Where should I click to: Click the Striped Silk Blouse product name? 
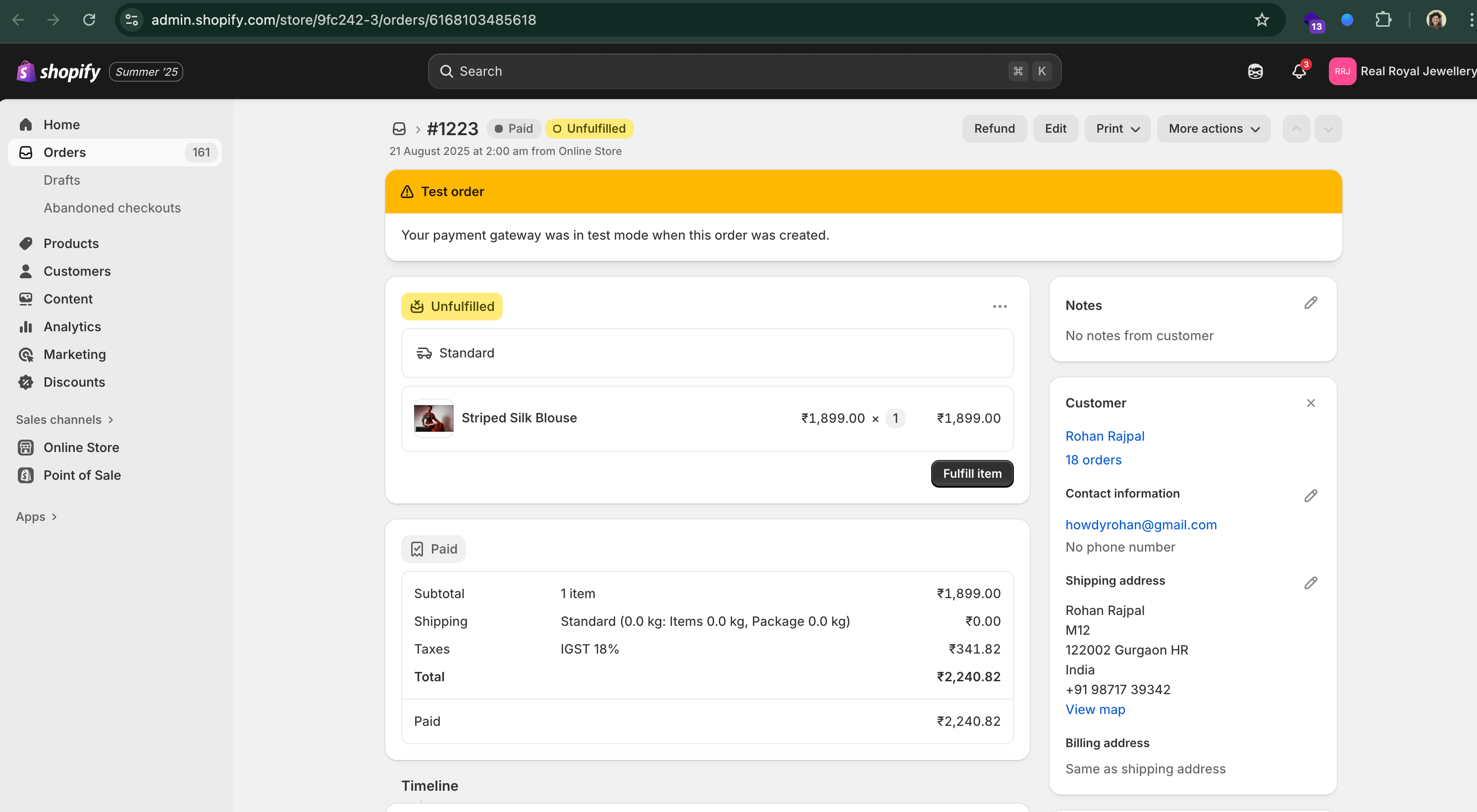[519, 418]
